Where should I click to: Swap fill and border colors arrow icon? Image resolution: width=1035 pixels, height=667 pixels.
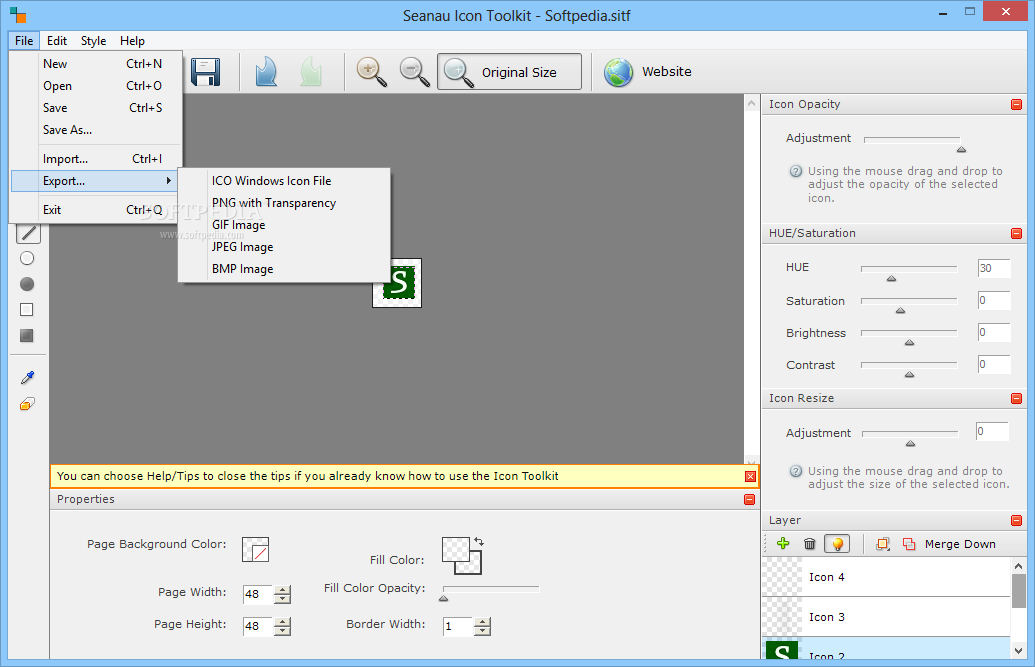[479, 542]
